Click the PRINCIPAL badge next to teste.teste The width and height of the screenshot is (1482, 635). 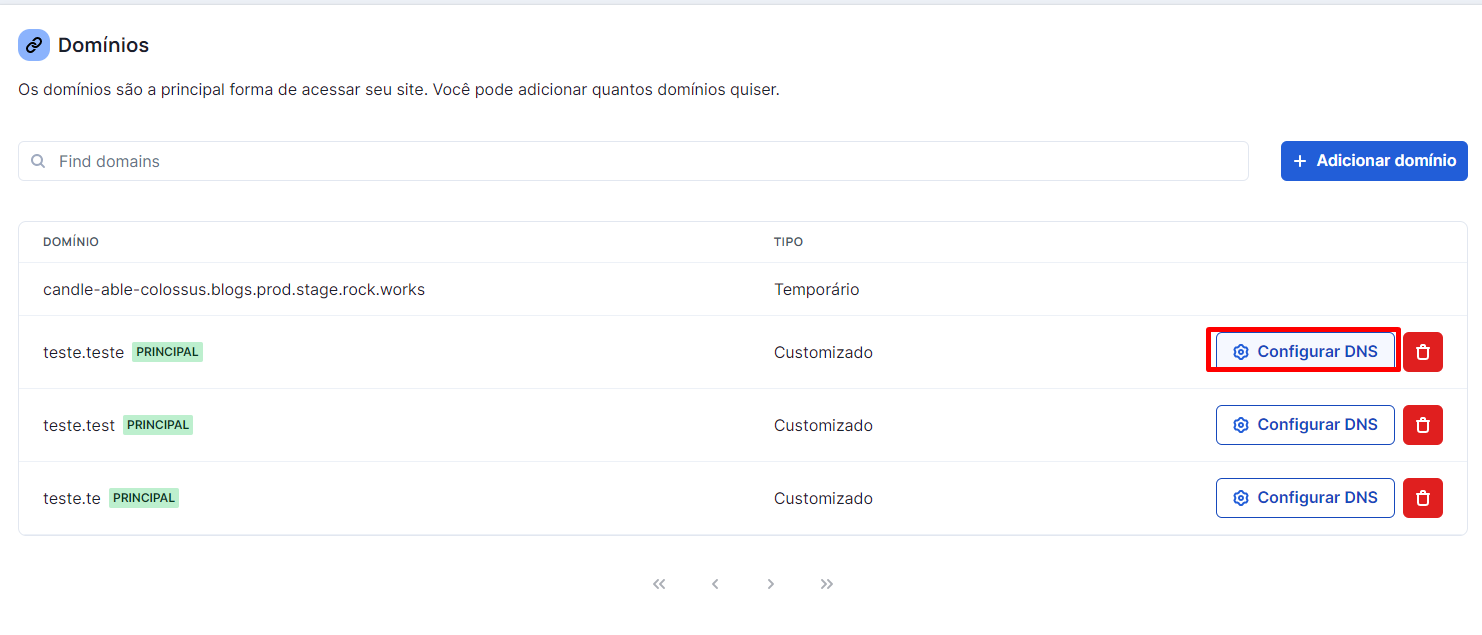[167, 352]
